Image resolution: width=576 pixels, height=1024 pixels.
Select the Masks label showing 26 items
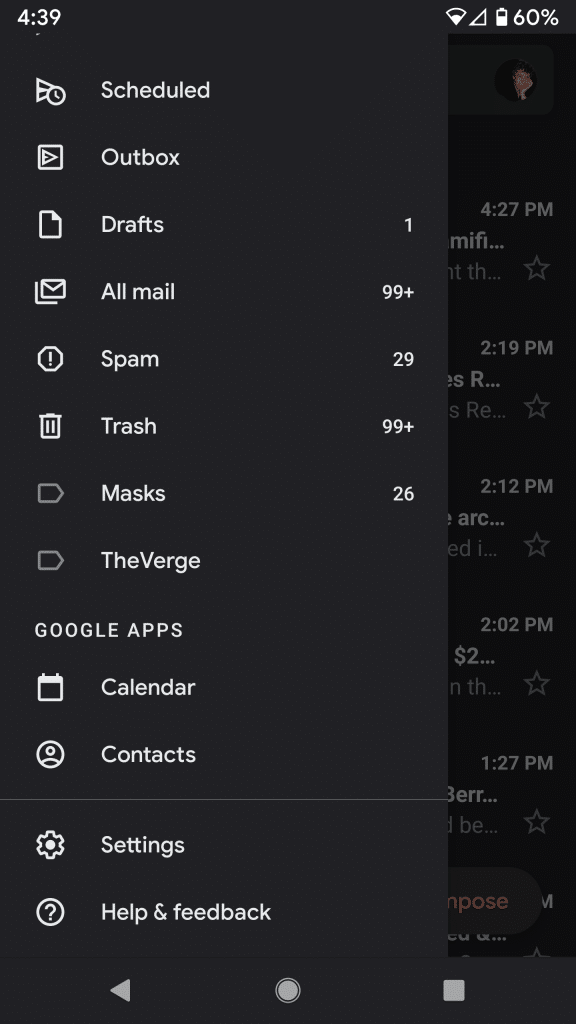[x=133, y=493]
